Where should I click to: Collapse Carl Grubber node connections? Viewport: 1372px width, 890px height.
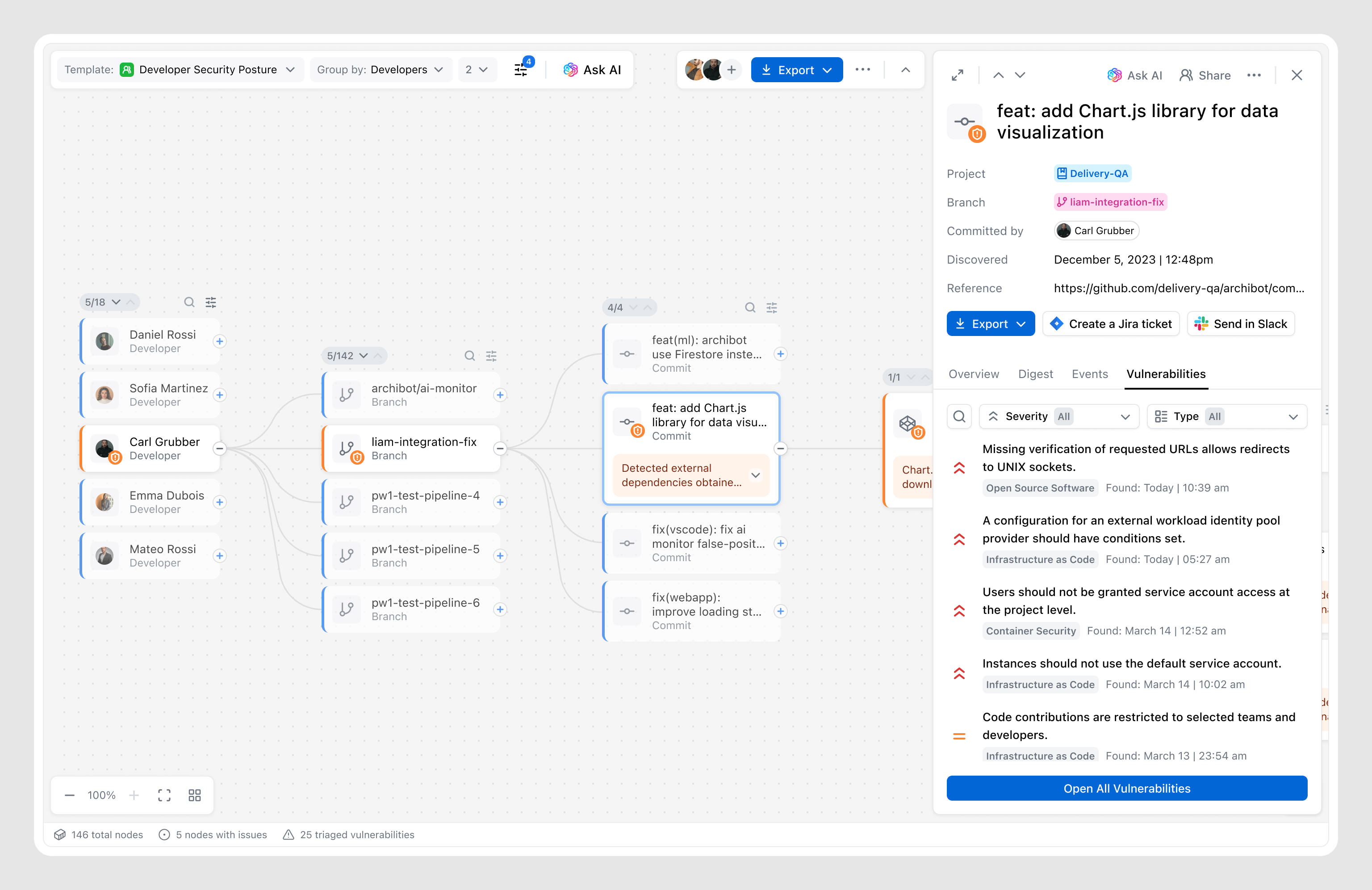[220, 448]
